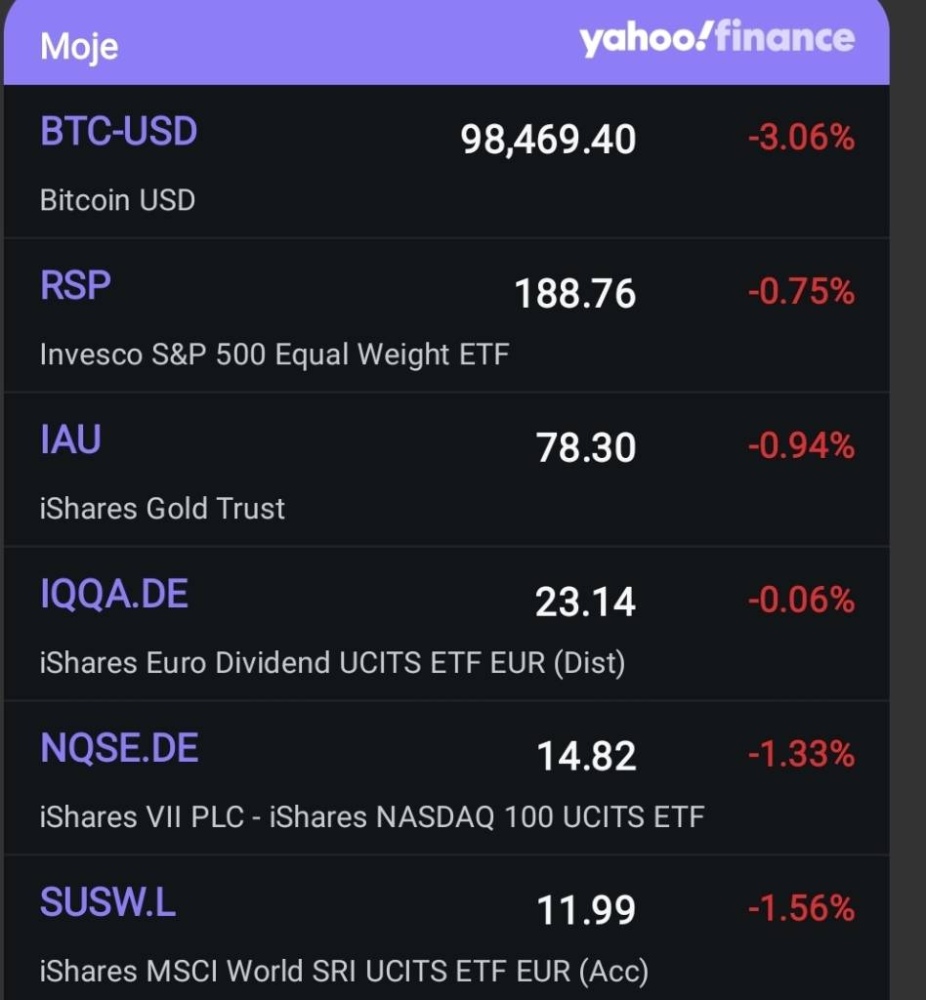Open the NQSE.DE ticker symbol

tap(119, 748)
